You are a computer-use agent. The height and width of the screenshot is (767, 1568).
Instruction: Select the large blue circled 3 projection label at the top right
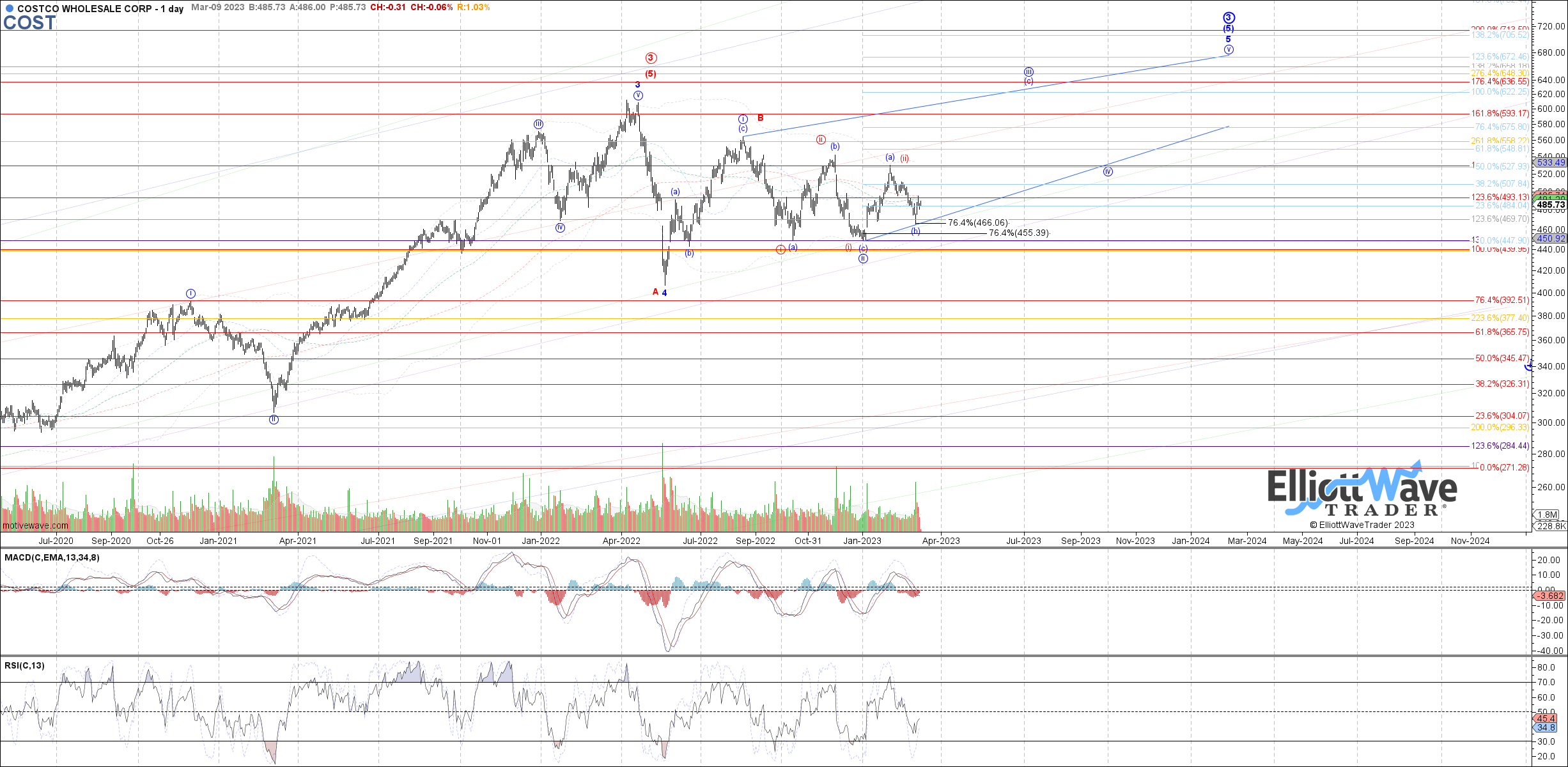1228,18
